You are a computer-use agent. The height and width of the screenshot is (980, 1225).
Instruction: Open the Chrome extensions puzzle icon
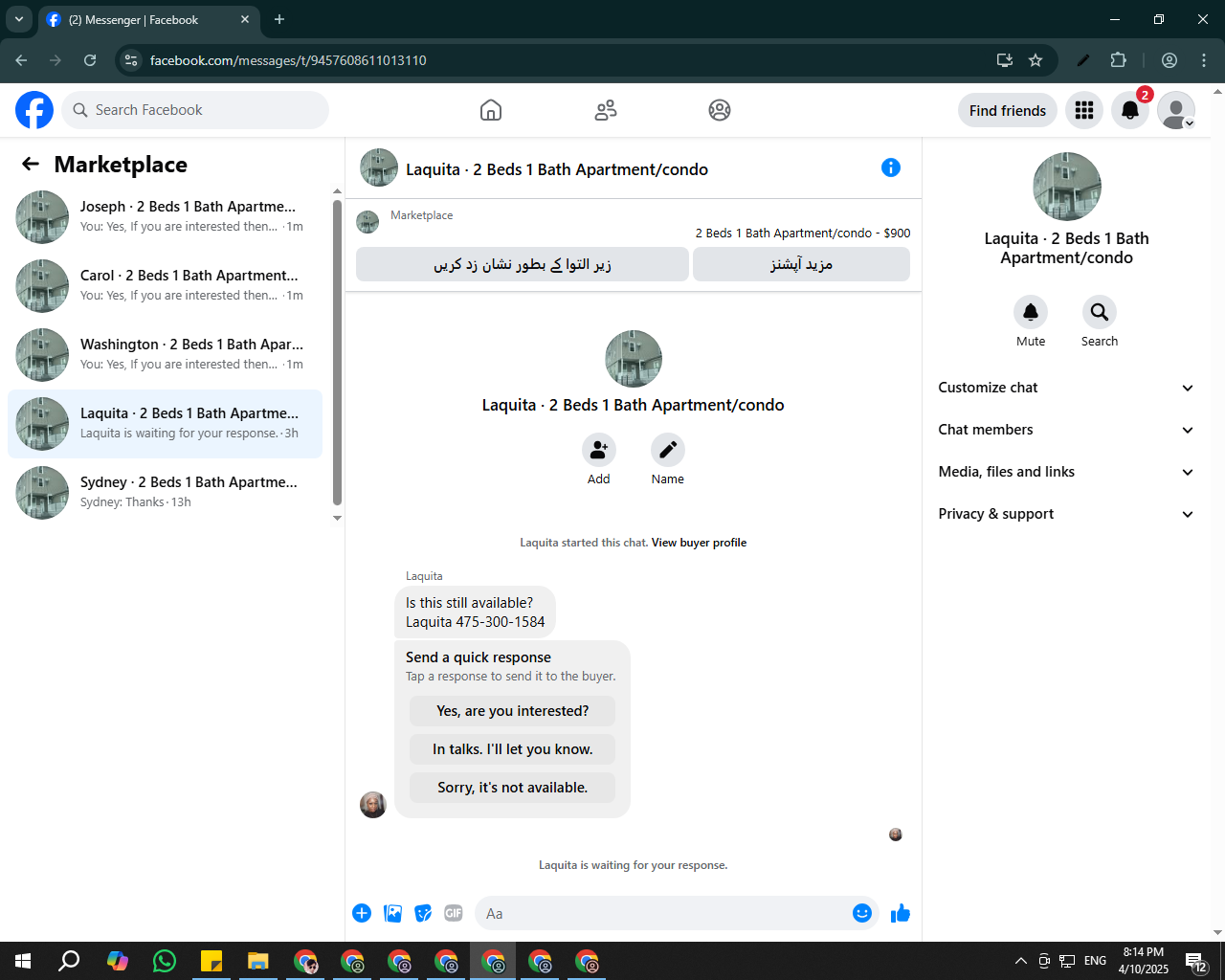point(1118,60)
